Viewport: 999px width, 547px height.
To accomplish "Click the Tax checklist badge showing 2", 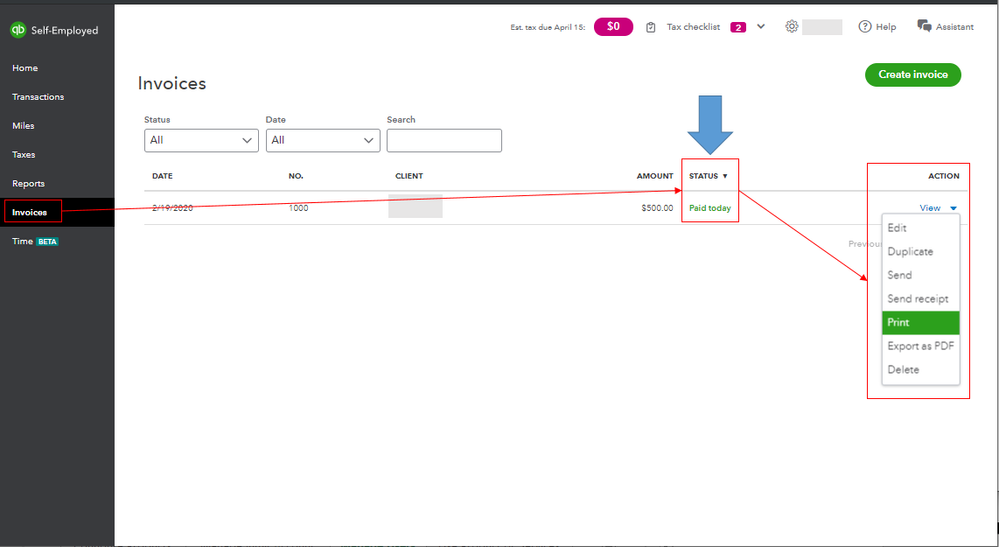I will [x=738, y=27].
